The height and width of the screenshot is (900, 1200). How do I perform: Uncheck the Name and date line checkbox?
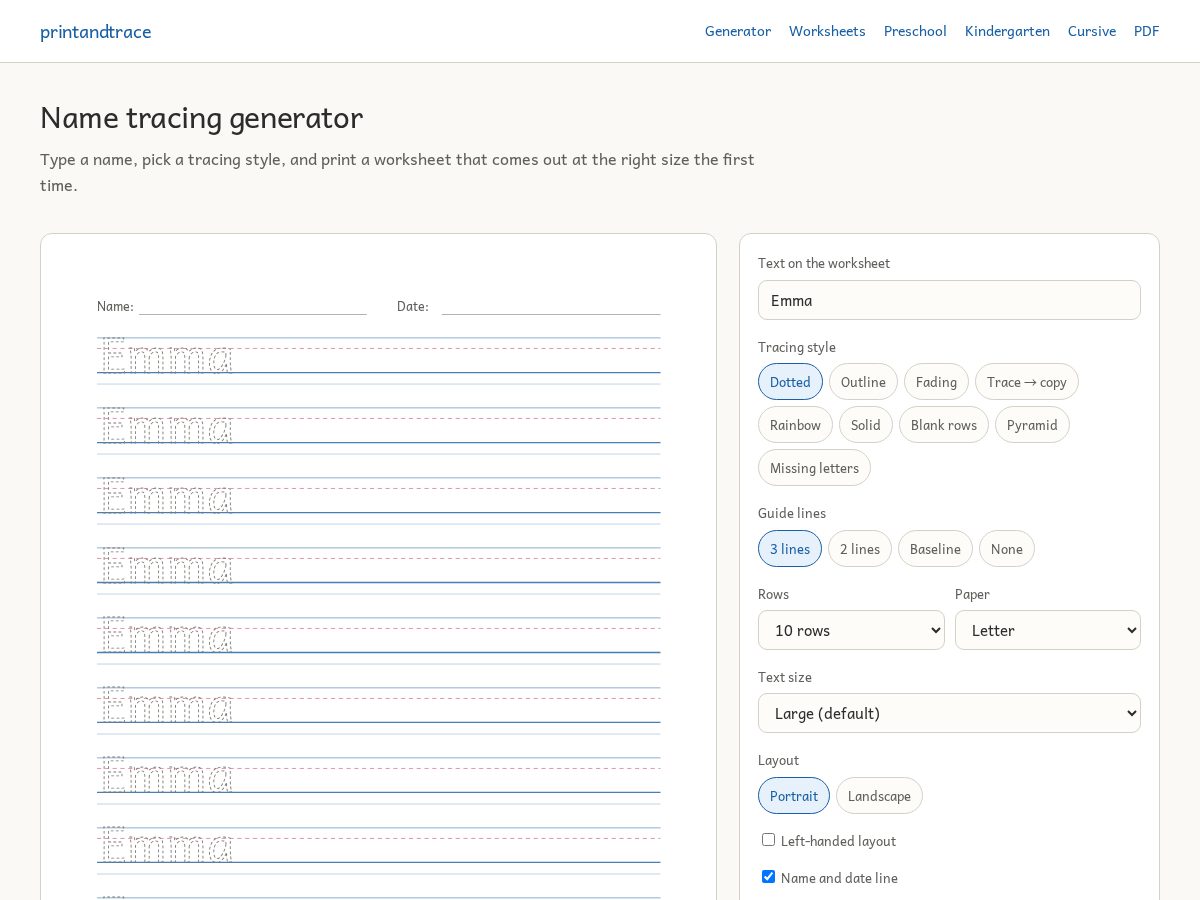[x=768, y=877]
